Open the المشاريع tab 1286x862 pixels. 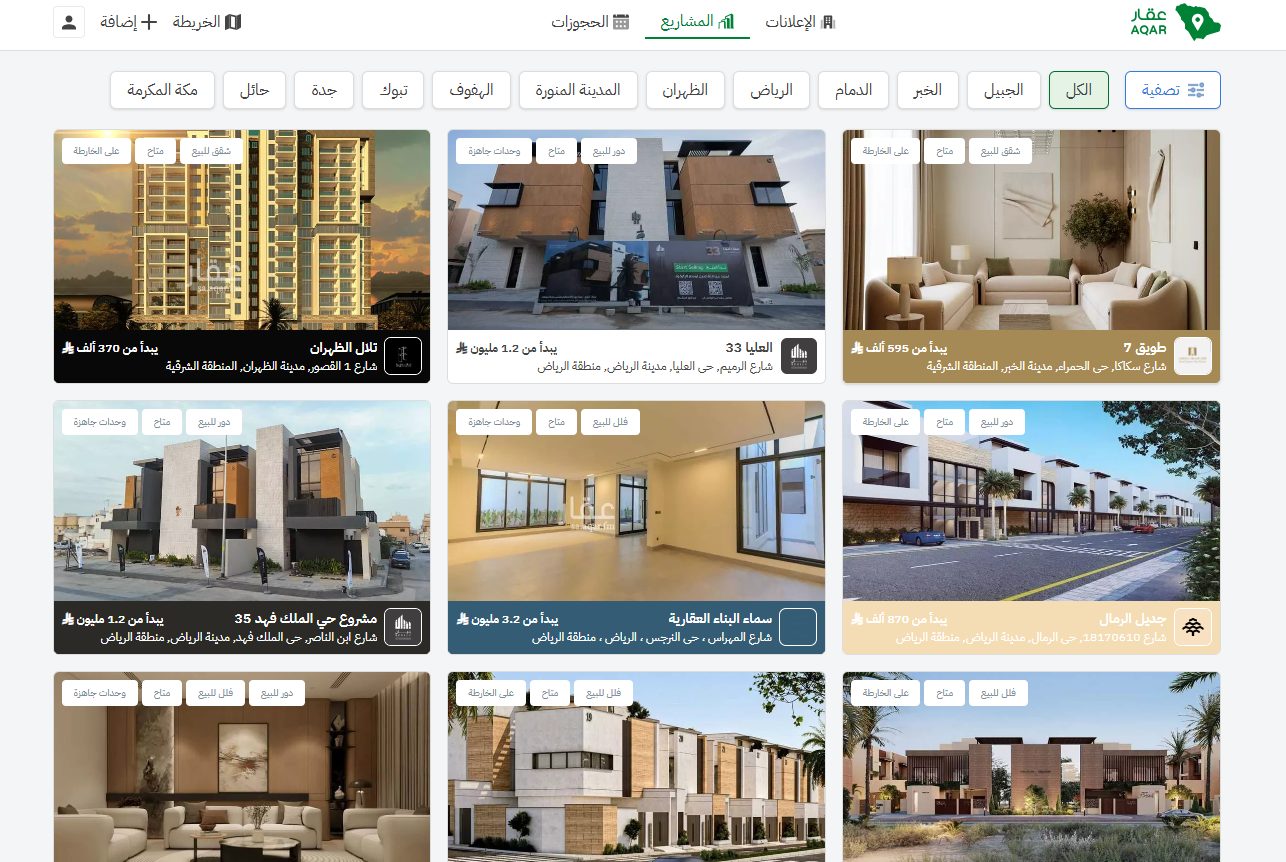click(x=697, y=22)
